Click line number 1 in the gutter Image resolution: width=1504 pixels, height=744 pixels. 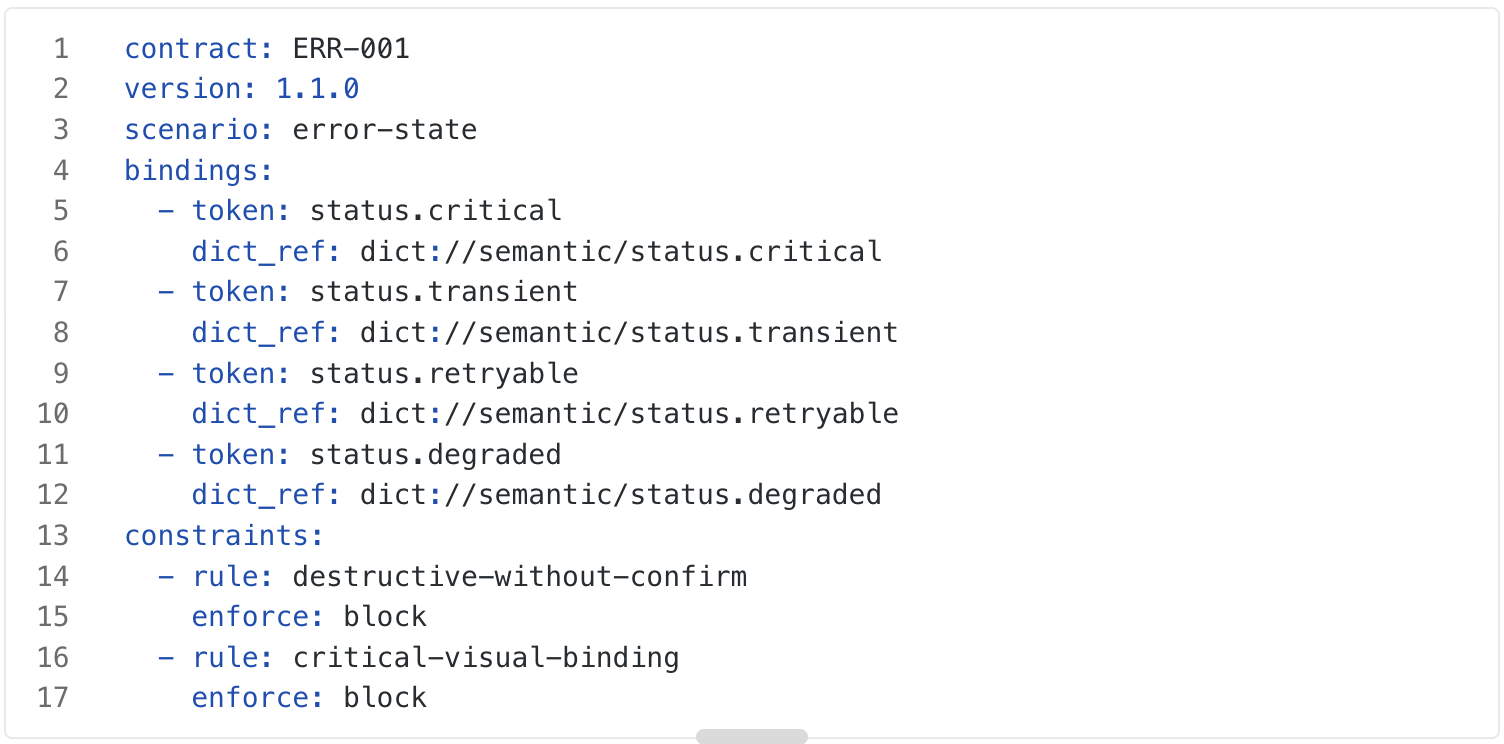coord(61,48)
